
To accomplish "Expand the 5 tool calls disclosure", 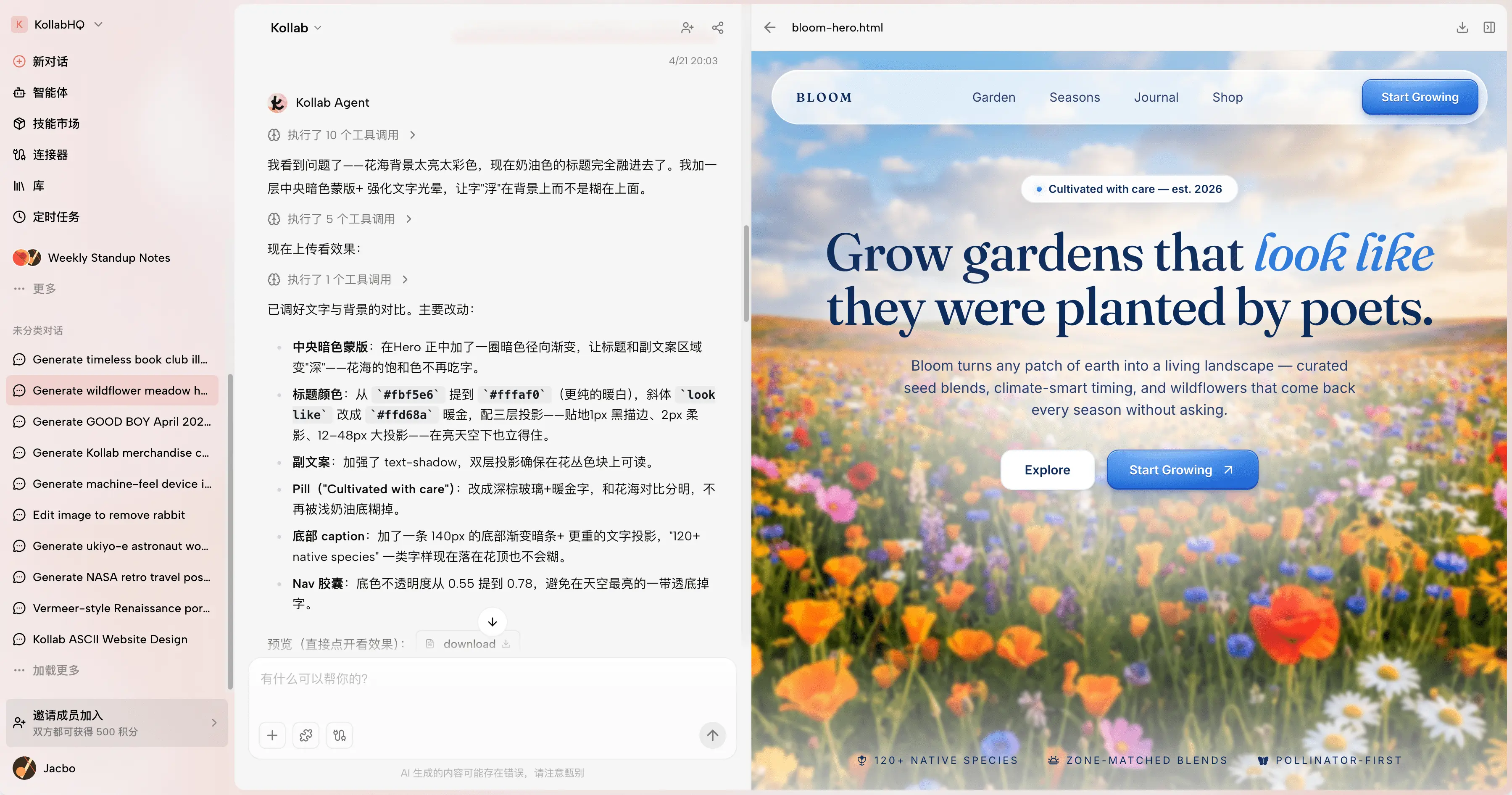I will click(340, 219).
